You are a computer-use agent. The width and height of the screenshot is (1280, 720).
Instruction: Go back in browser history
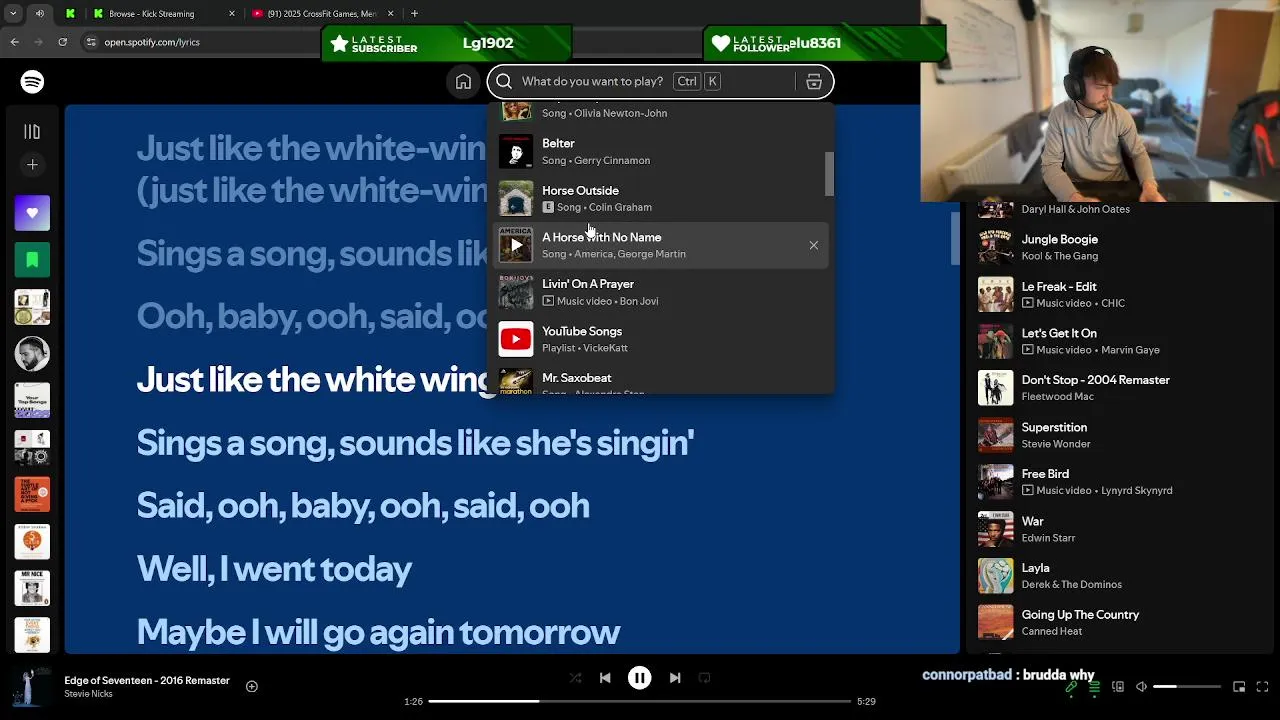click(14, 42)
